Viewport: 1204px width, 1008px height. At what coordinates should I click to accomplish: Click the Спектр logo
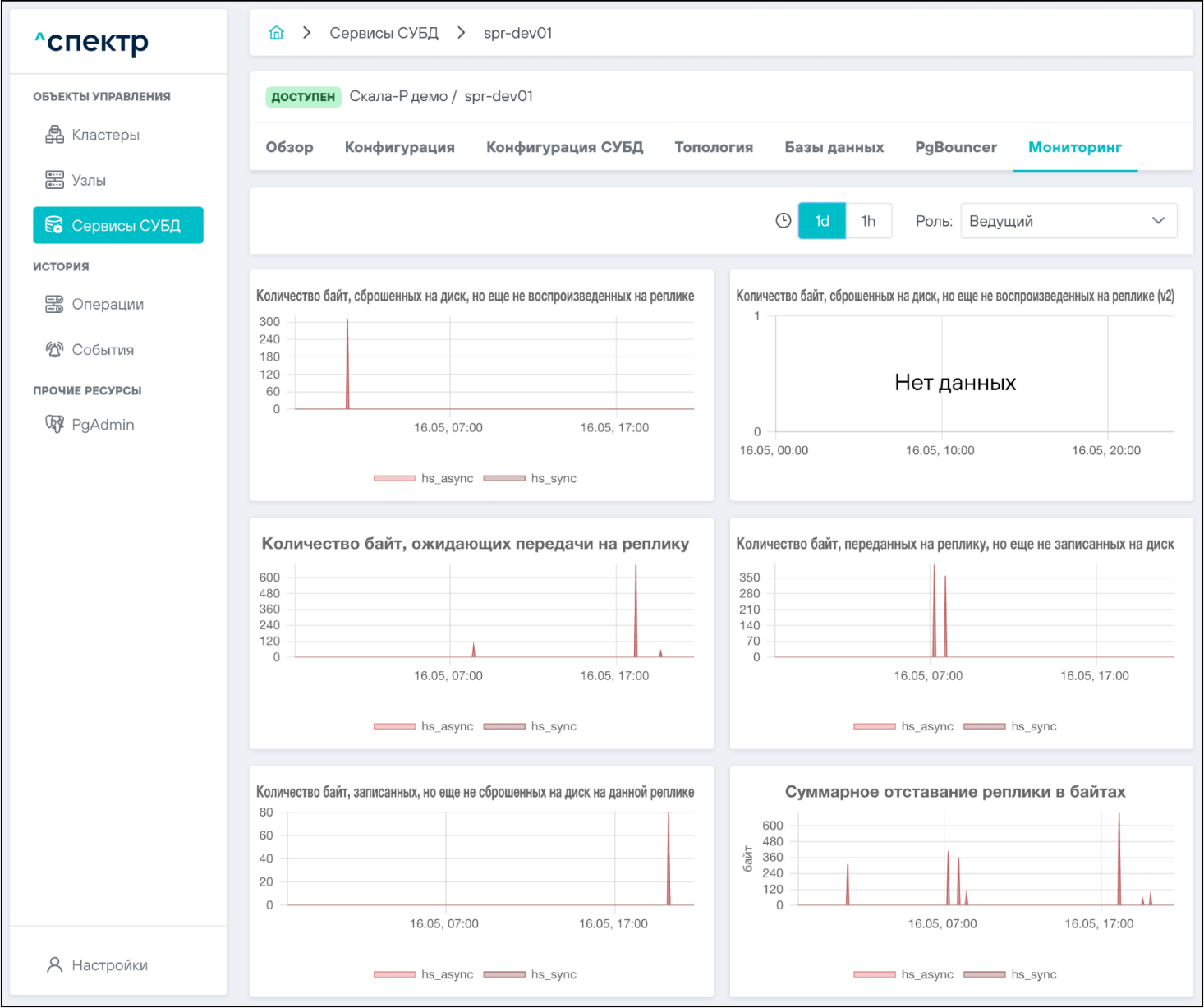(92, 41)
